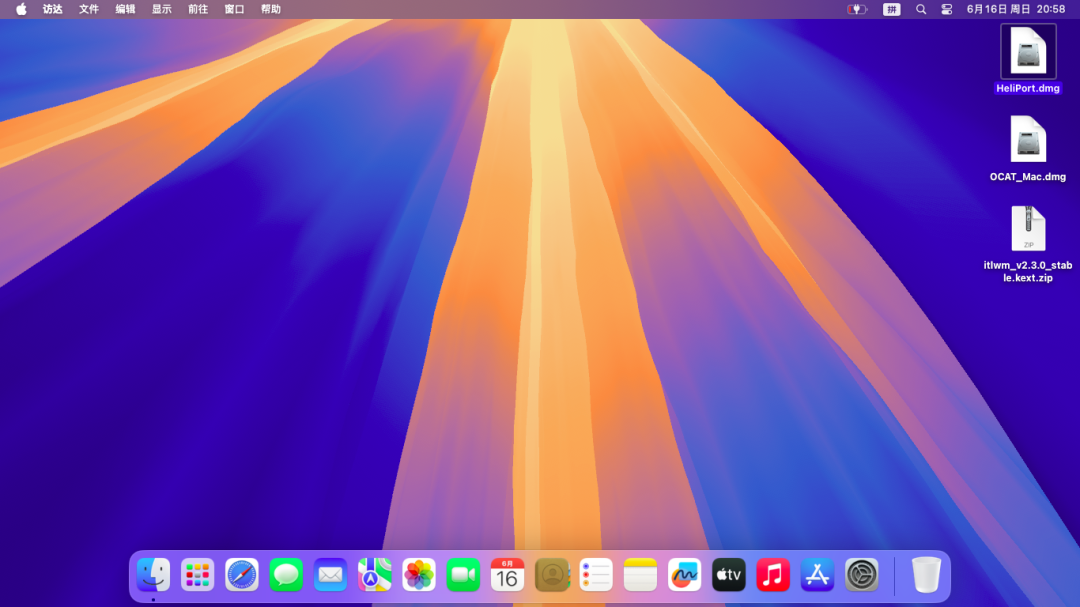Screen dimensions: 1080x607
Task: Open the Apple menu
Action: (21, 9)
